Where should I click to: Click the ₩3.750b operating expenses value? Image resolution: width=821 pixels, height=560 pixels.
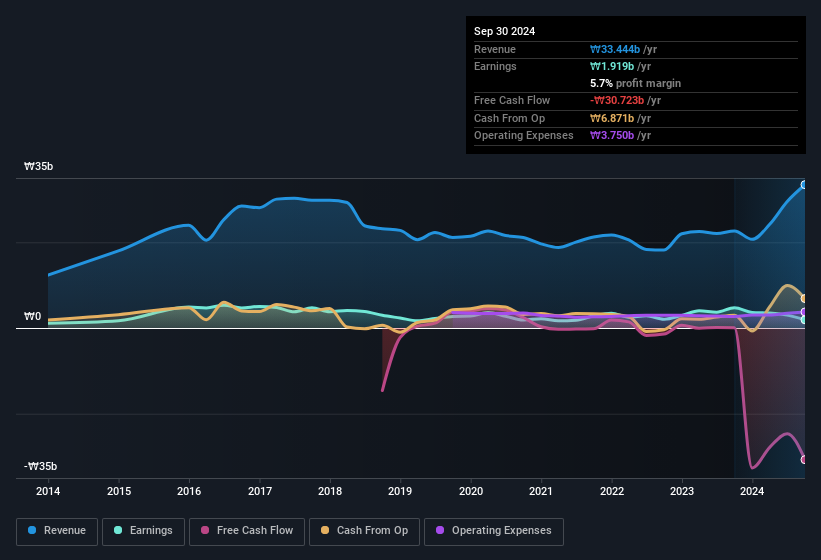(x=612, y=136)
